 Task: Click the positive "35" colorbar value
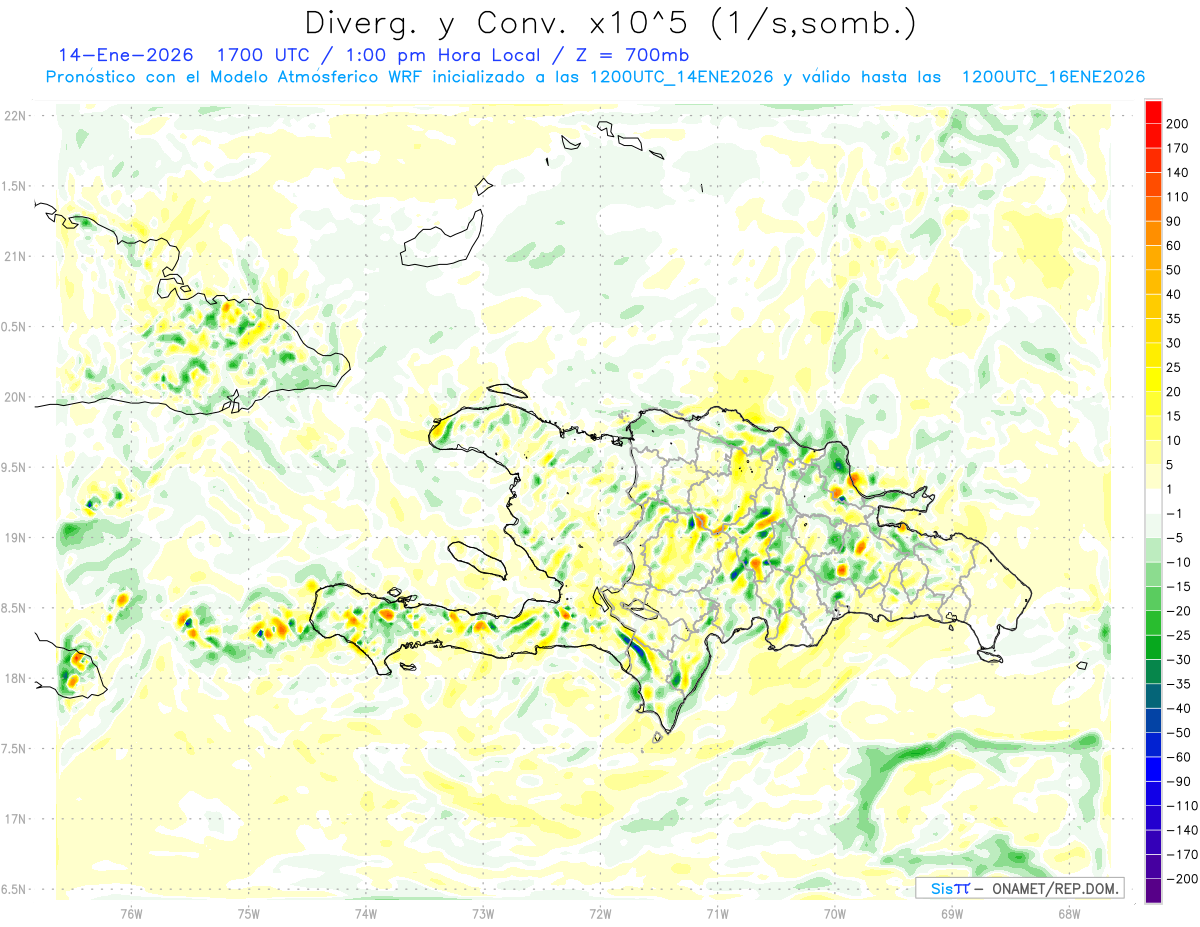1174,319
